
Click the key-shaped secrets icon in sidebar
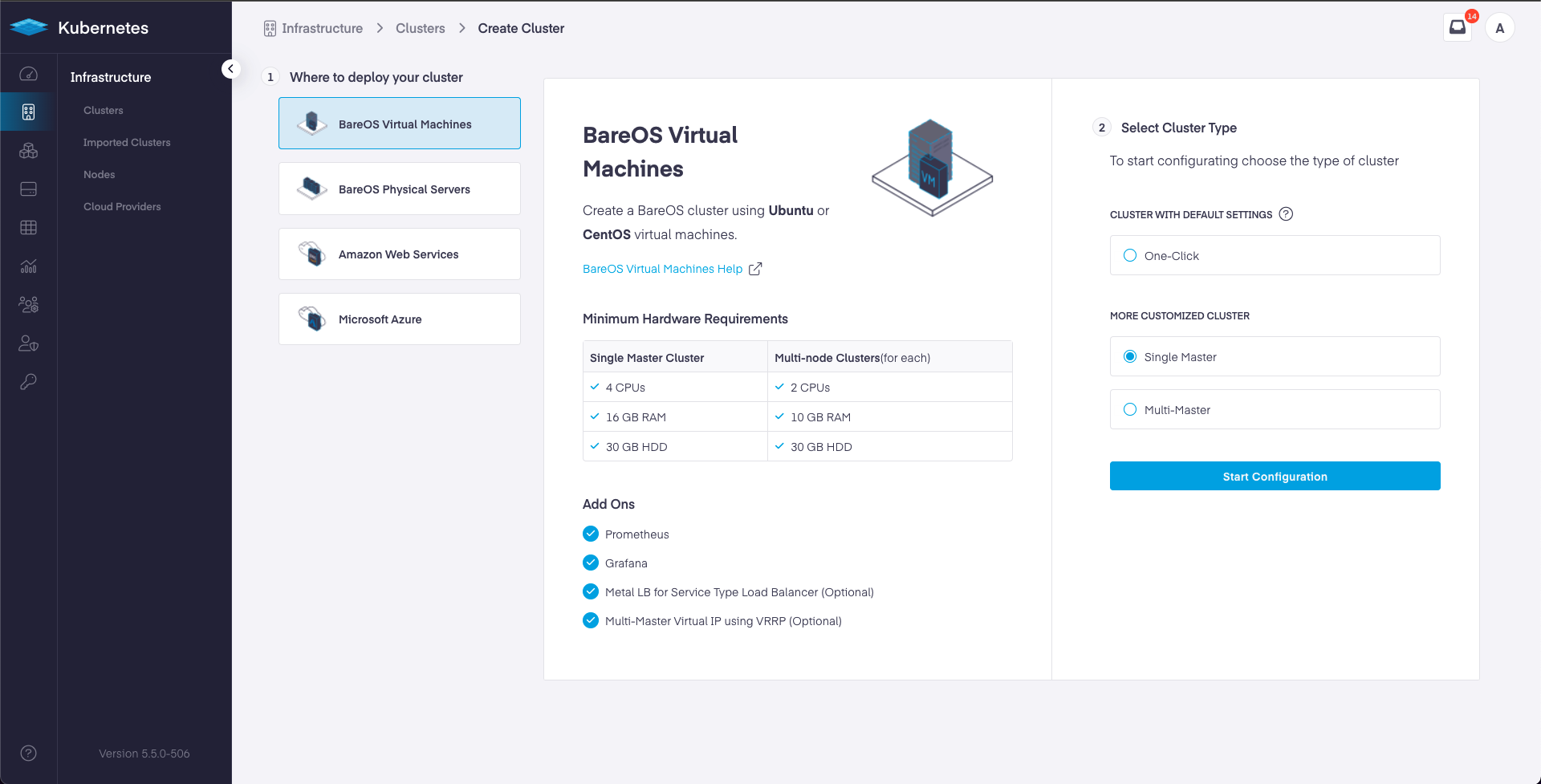click(28, 381)
